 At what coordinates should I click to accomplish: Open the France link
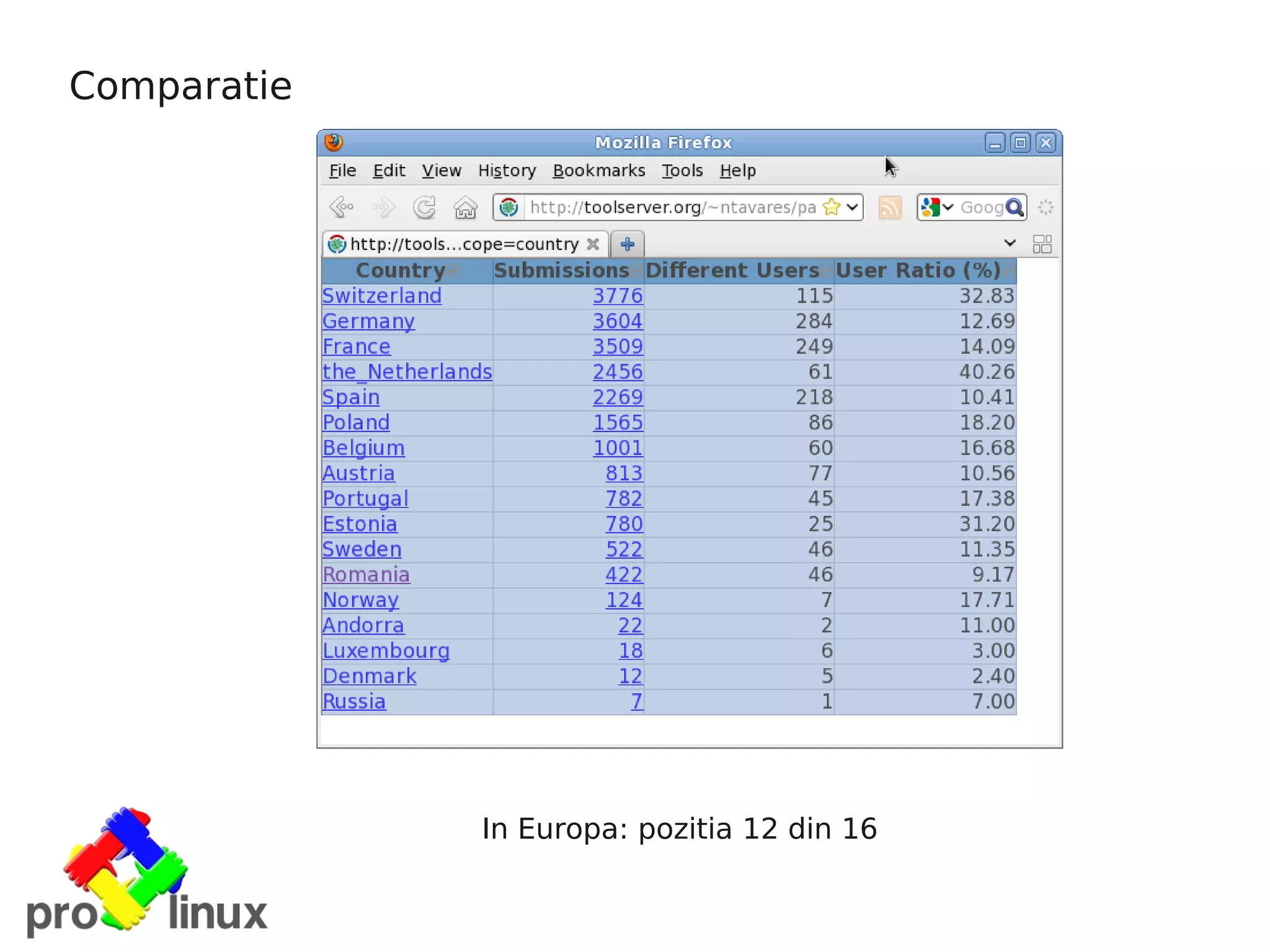coord(357,347)
